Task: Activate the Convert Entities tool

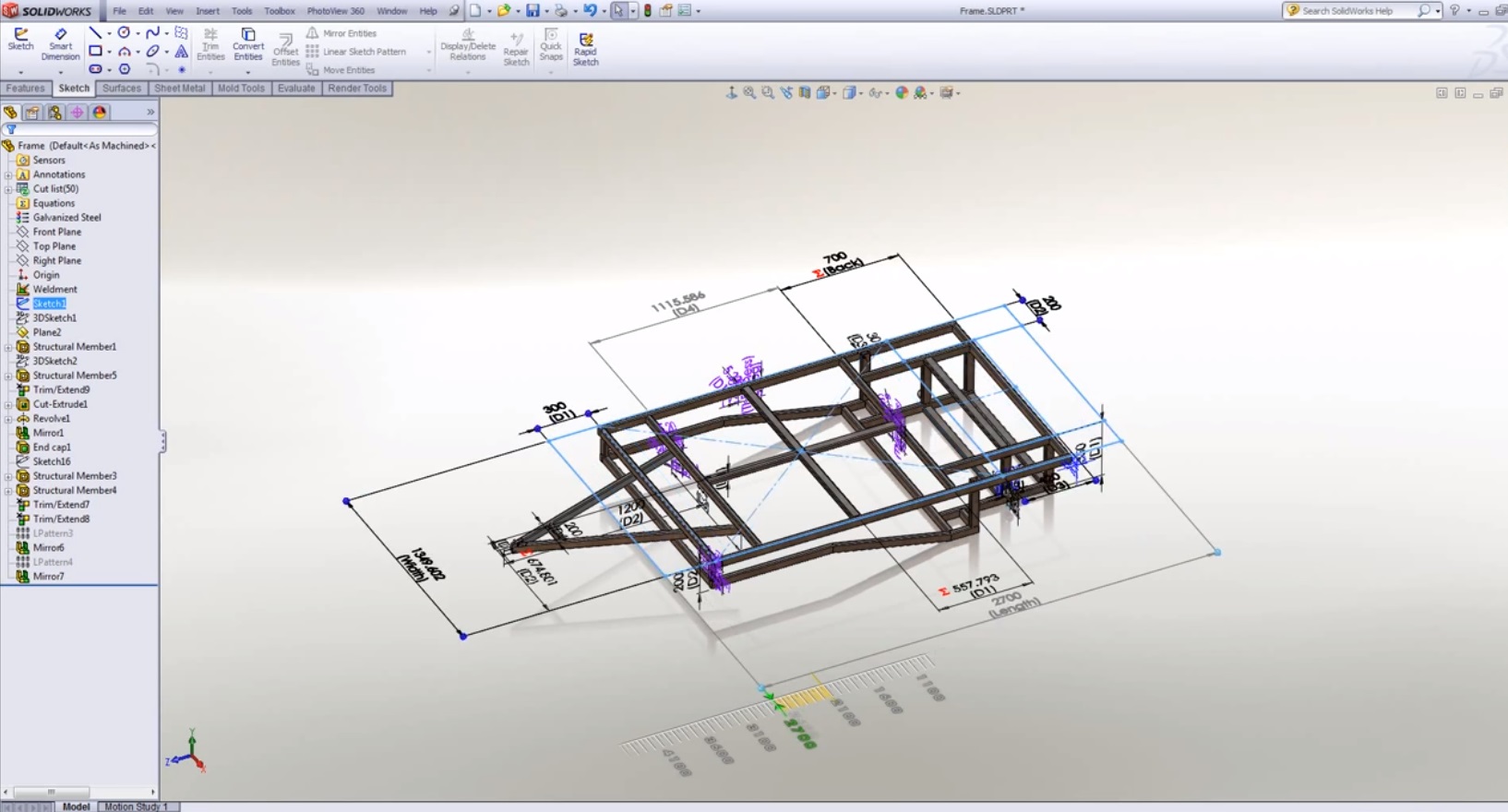Action: (247, 44)
